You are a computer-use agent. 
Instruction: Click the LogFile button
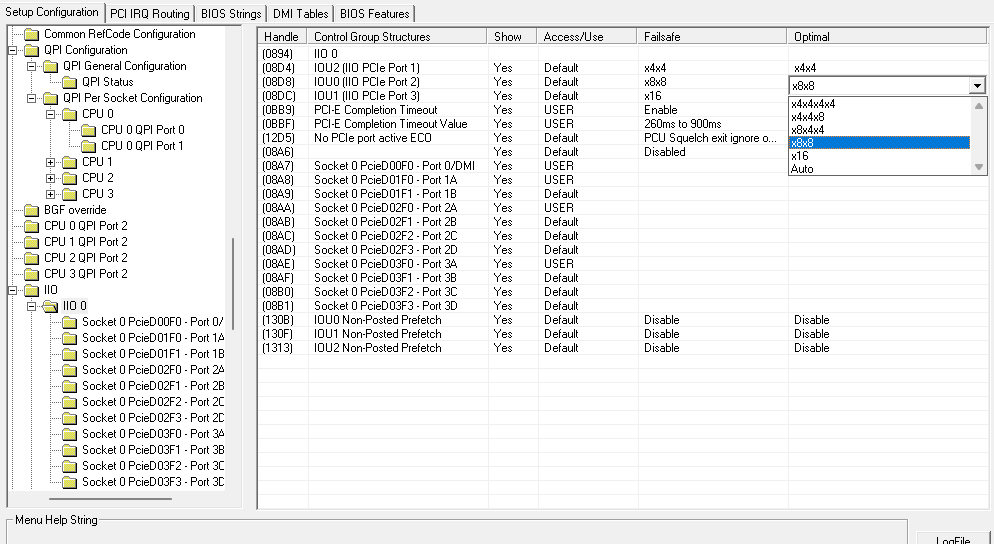pos(953,540)
